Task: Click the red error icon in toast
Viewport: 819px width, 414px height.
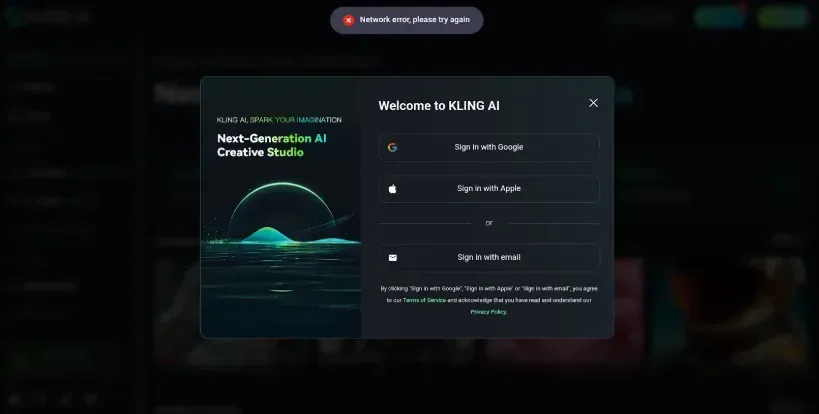Action: pyautogui.click(x=348, y=20)
